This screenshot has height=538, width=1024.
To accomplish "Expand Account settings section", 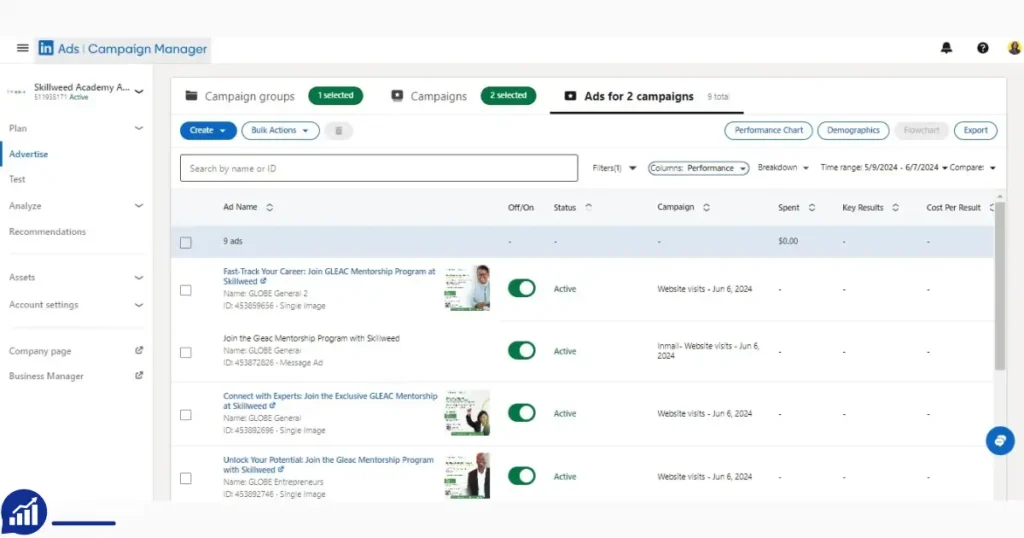I will pos(138,305).
